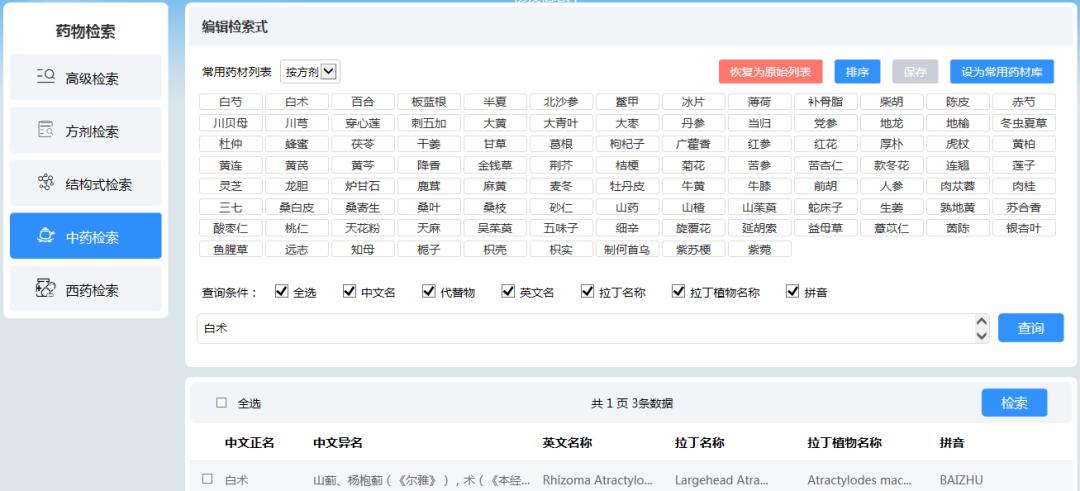Click 白术 name in the result row
The image size is (1080, 491).
pos(236,480)
